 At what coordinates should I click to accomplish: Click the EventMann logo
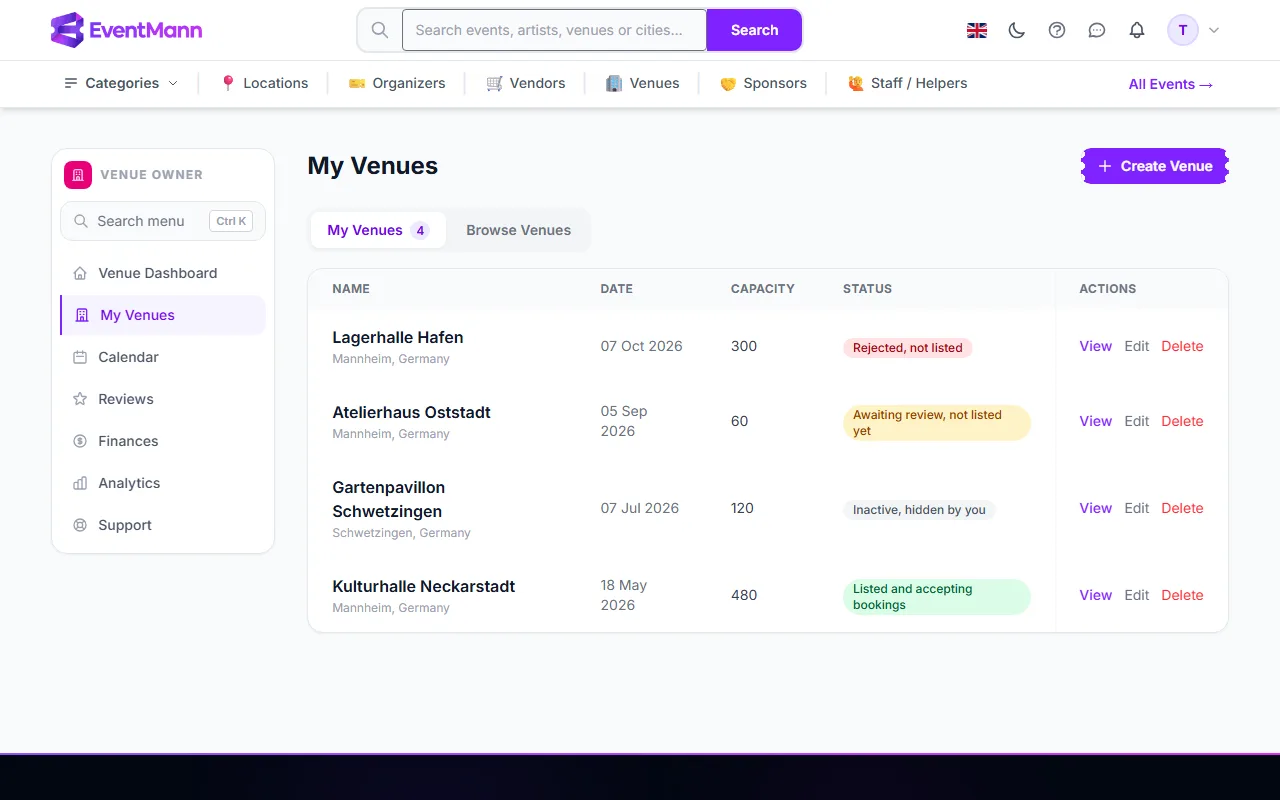126,30
